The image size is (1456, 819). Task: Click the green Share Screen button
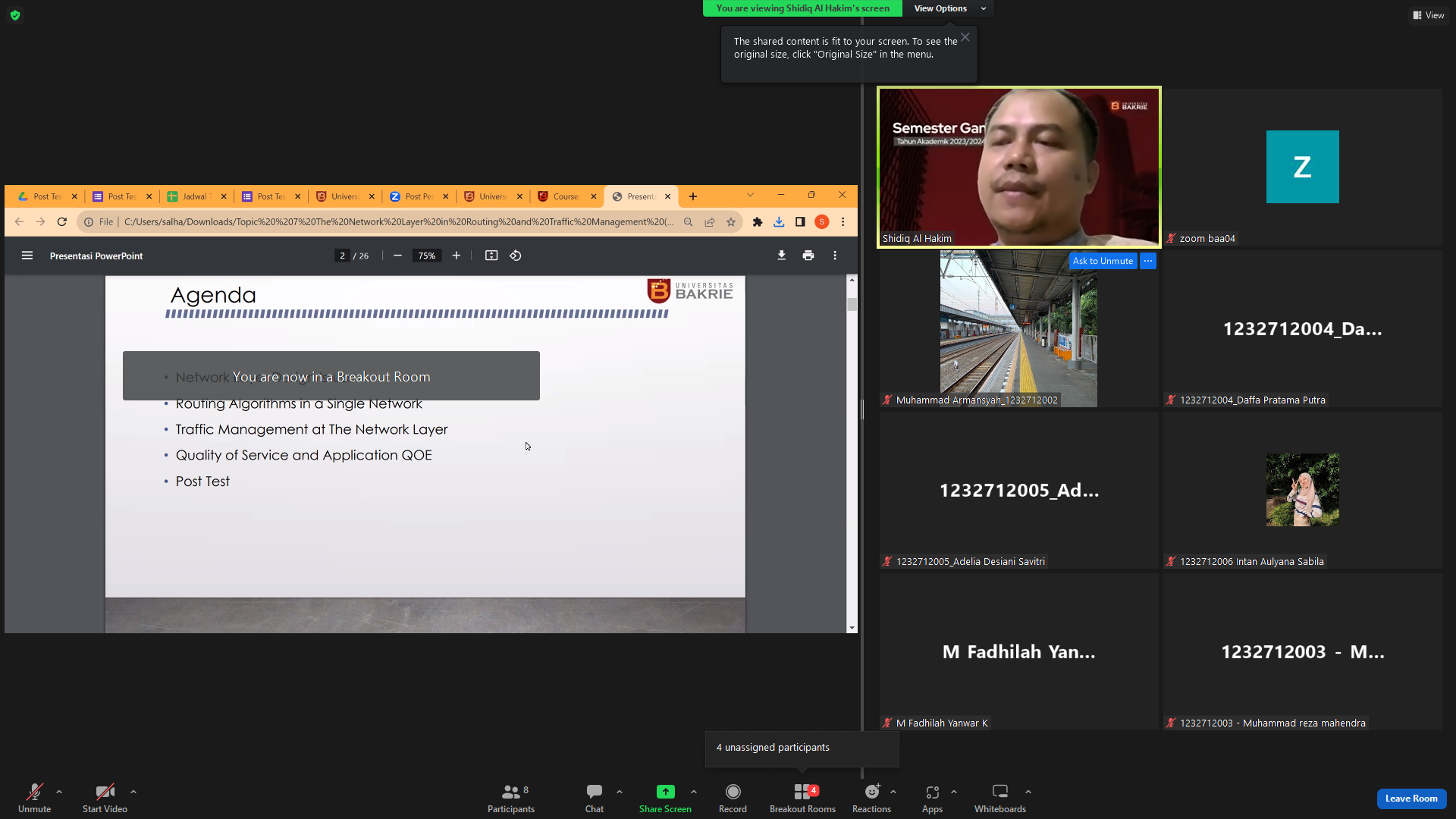[665, 798]
